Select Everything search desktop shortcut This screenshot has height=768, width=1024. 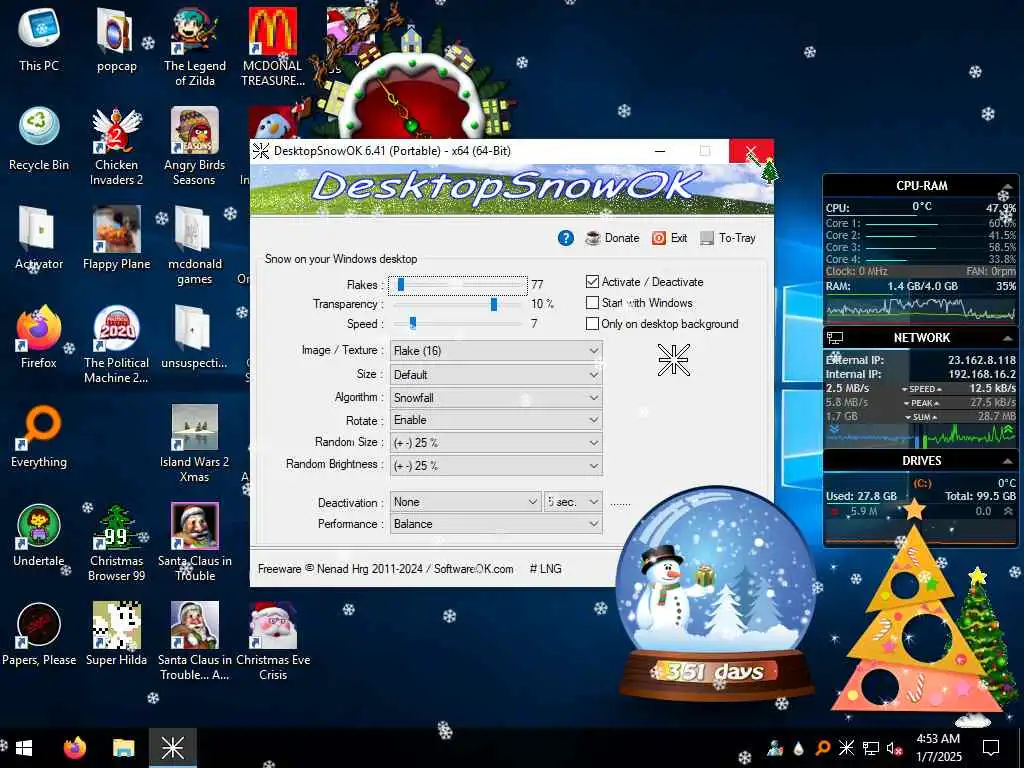(x=39, y=437)
